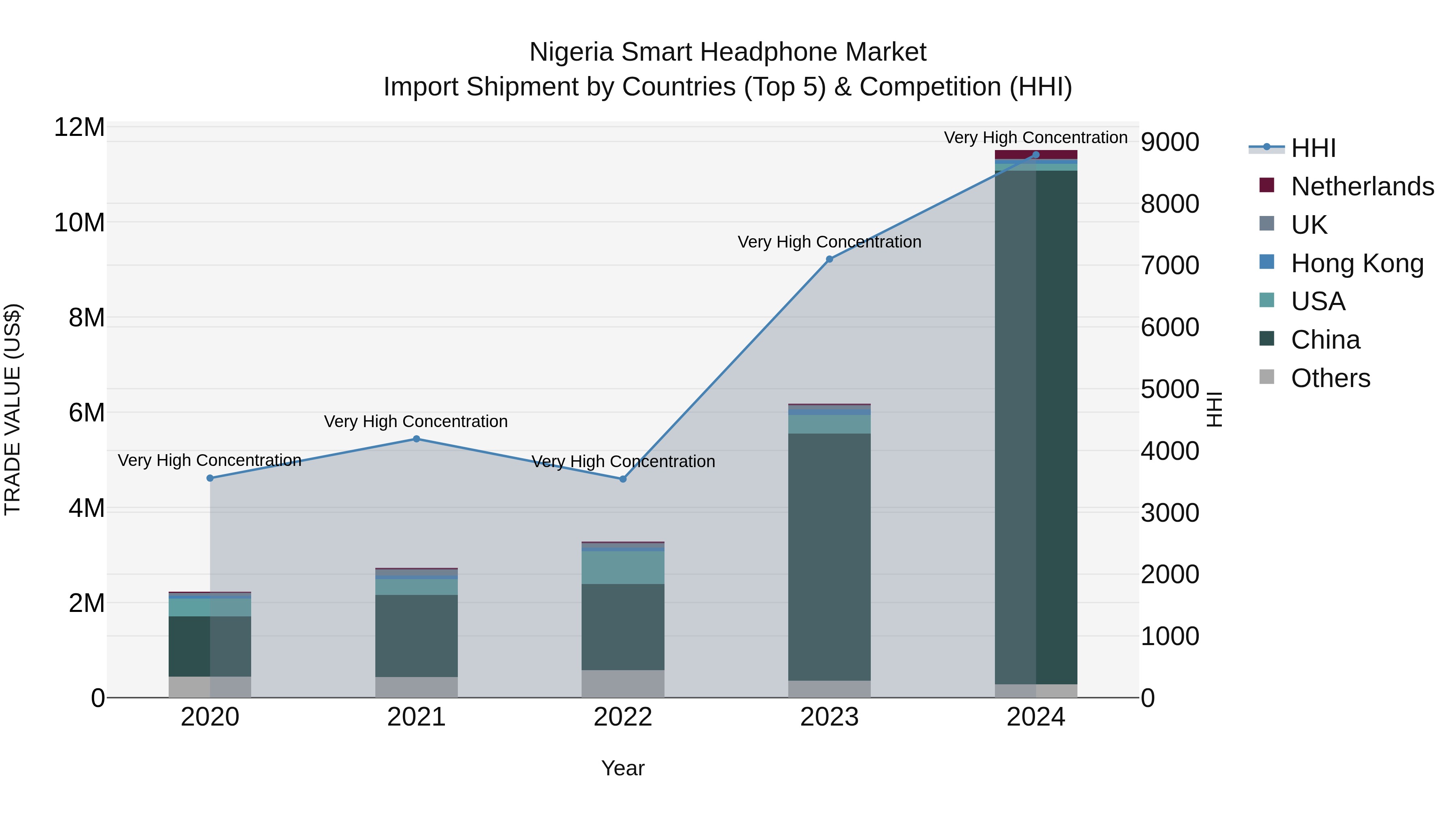Click the chart title Nigeria Smart Headphone Market
Viewport: 1456px width, 819px height.
(x=728, y=52)
